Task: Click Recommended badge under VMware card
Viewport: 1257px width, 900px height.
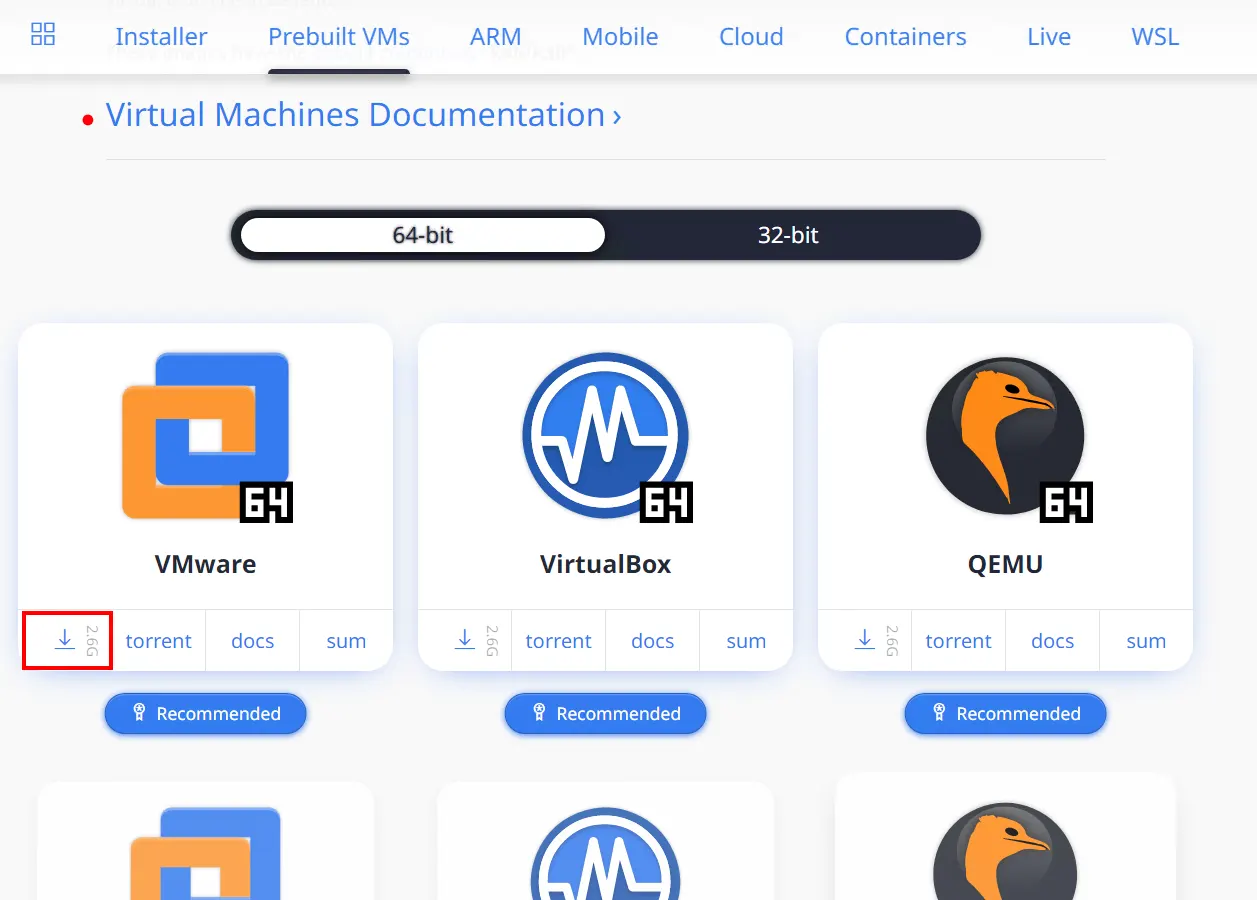Action: [206, 714]
